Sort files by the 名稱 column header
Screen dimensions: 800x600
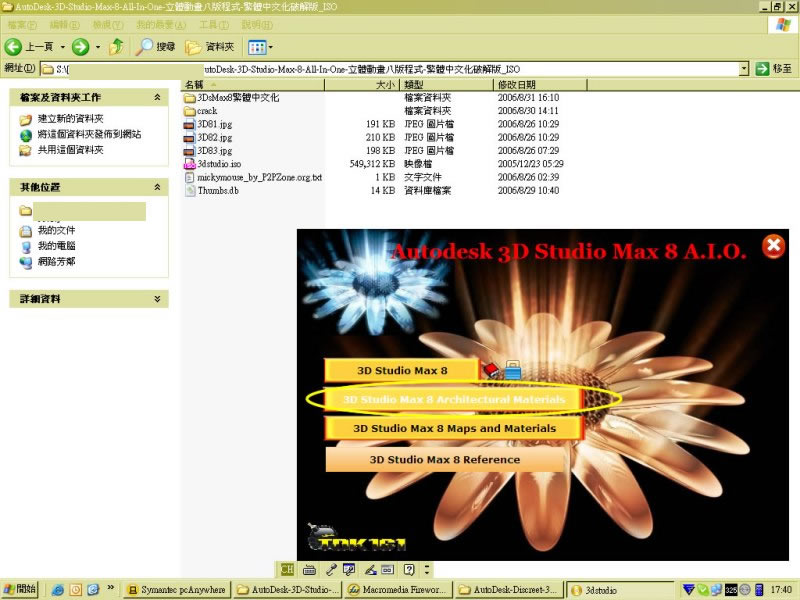[x=253, y=85]
